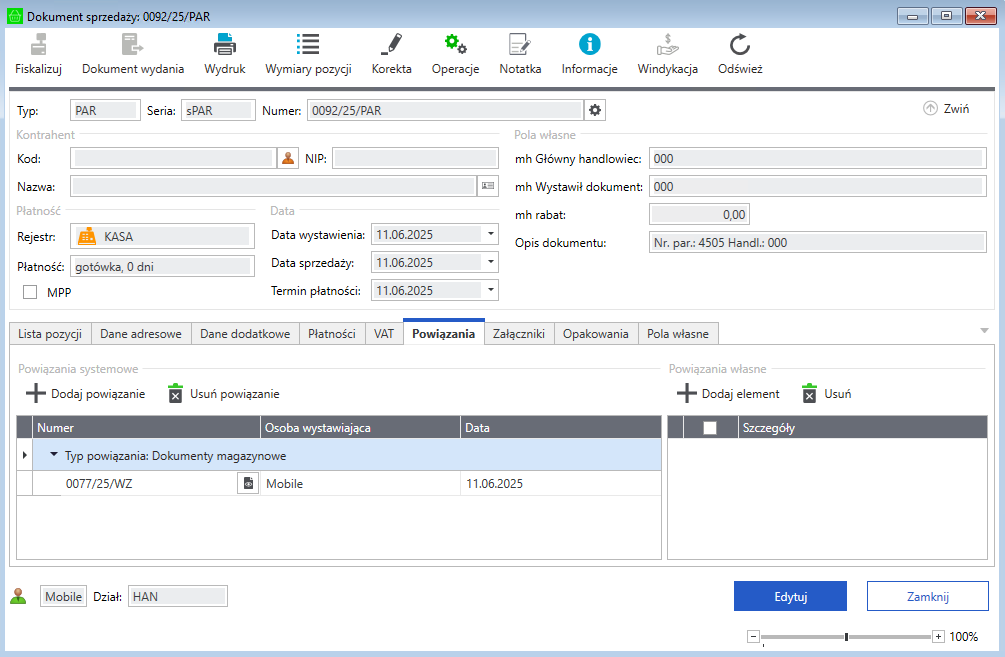Open Wymiary pozycji list icon

pyautogui.click(x=307, y=45)
